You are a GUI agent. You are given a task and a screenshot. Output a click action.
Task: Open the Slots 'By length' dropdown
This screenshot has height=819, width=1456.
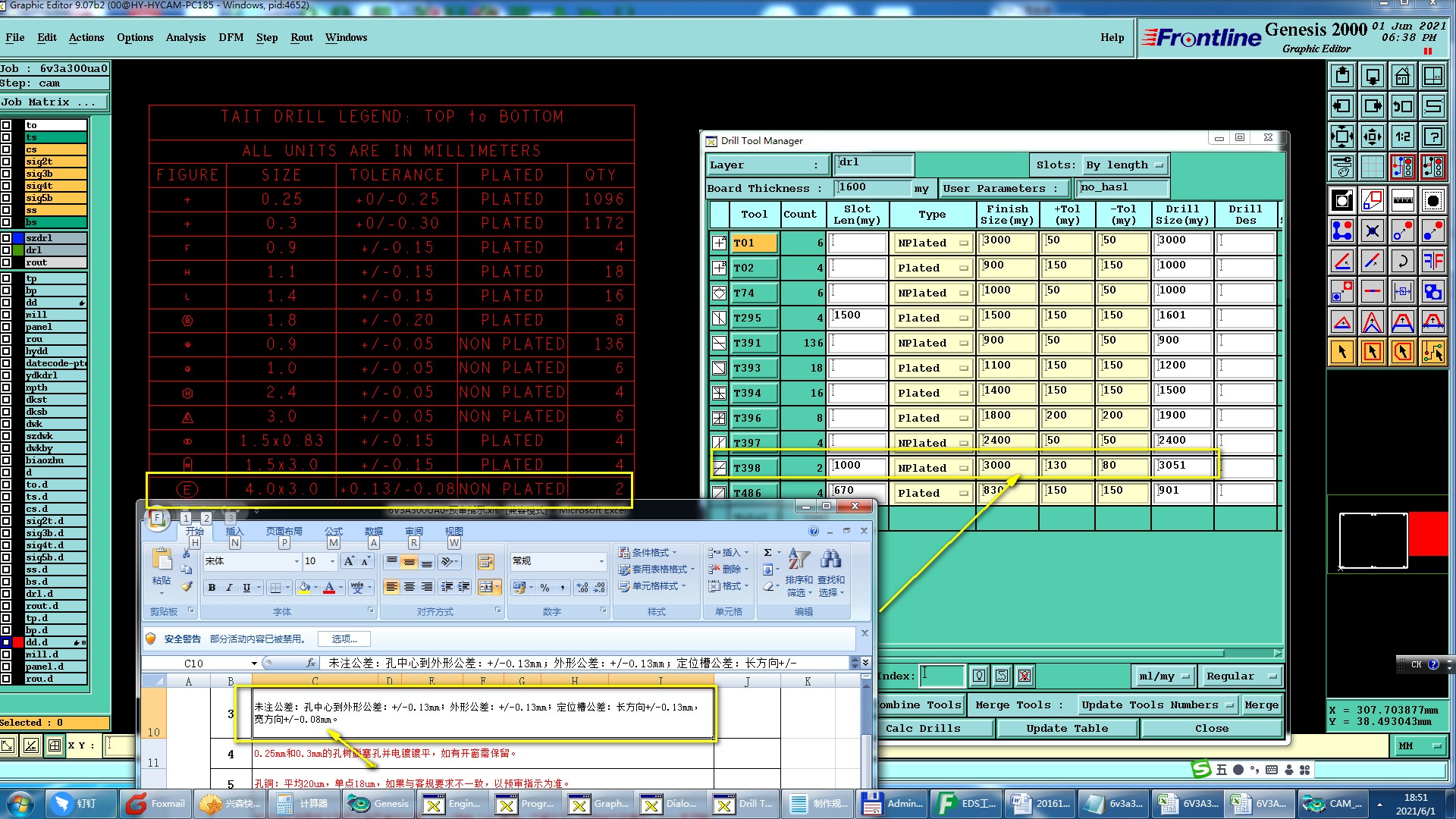(x=1125, y=165)
